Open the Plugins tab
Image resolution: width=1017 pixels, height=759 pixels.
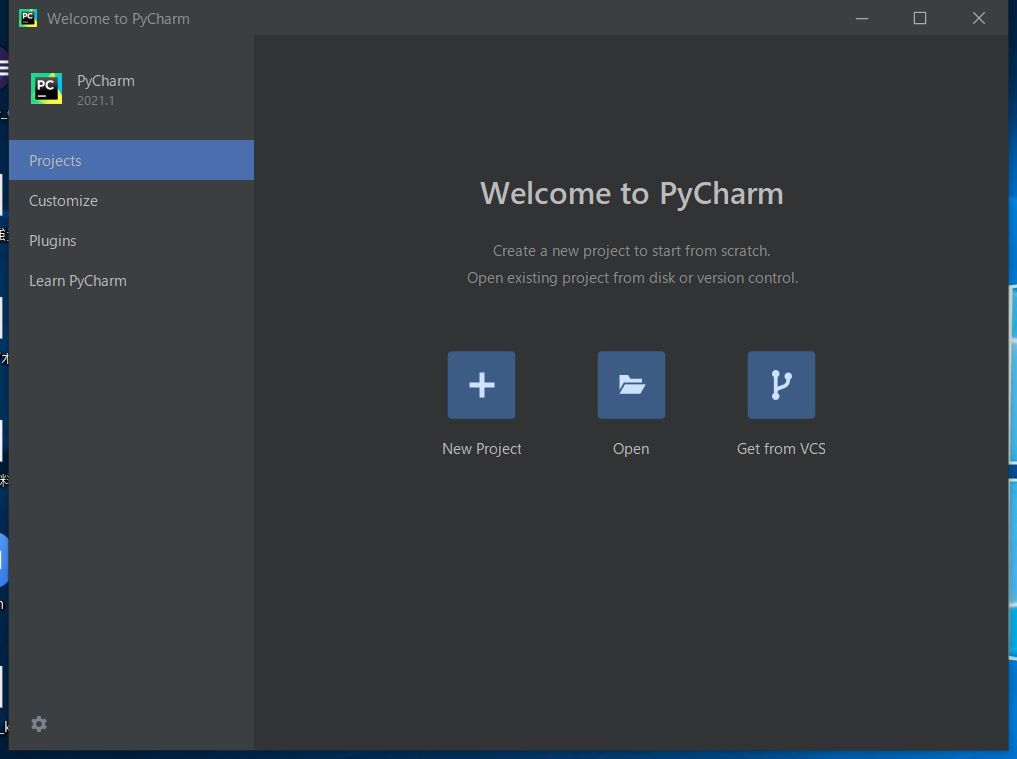pyautogui.click(x=131, y=241)
